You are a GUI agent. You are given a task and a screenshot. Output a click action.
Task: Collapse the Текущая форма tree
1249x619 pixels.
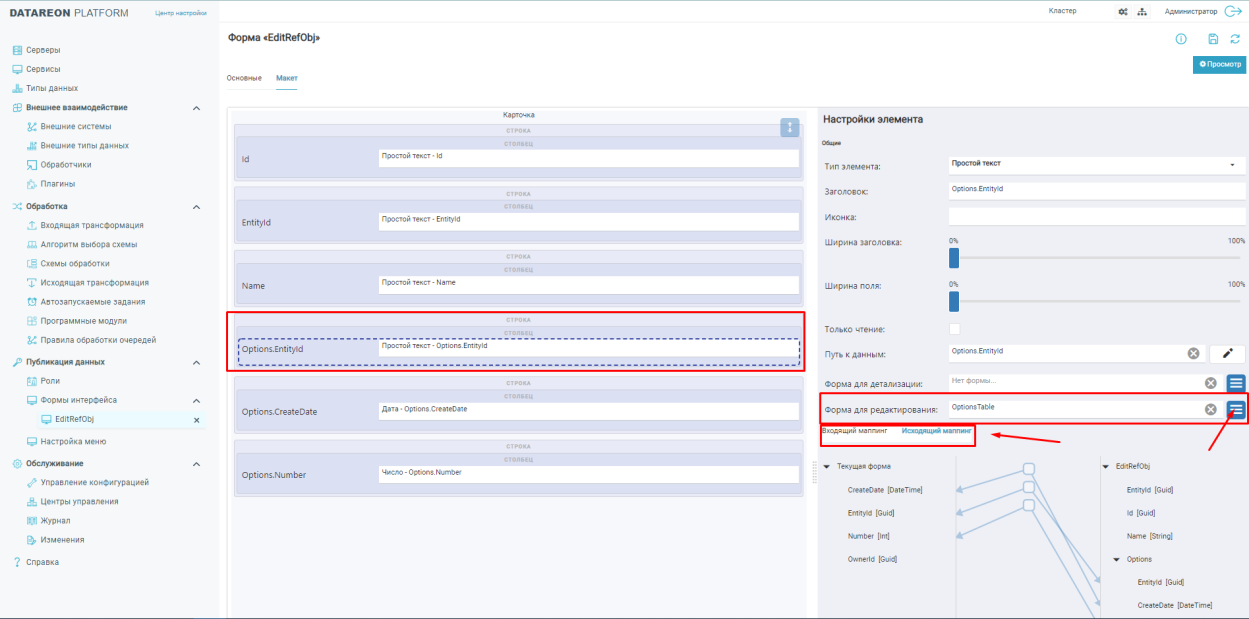[828, 466]
